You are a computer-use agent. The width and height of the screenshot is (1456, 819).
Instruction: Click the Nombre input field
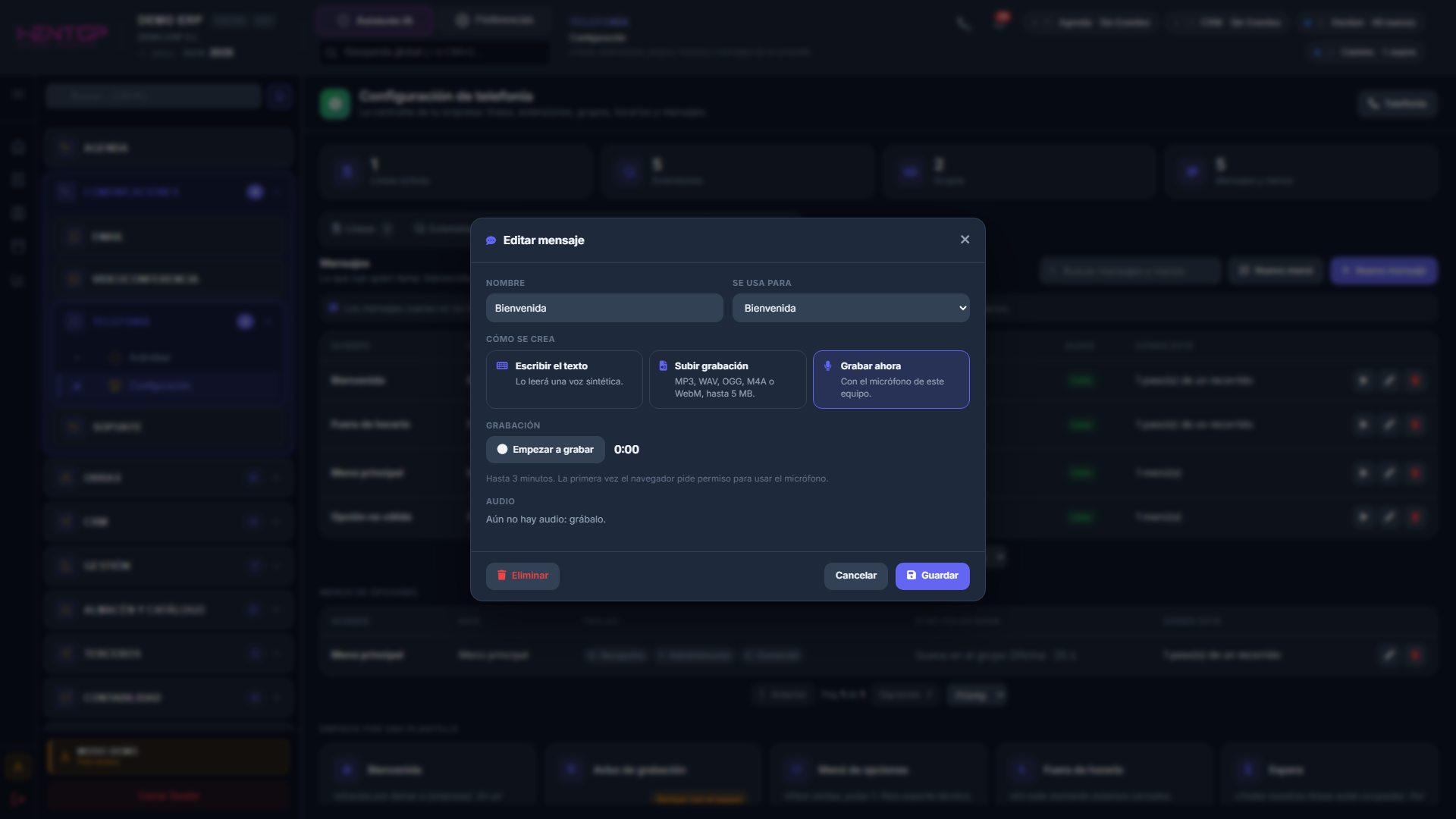(604, 308)
